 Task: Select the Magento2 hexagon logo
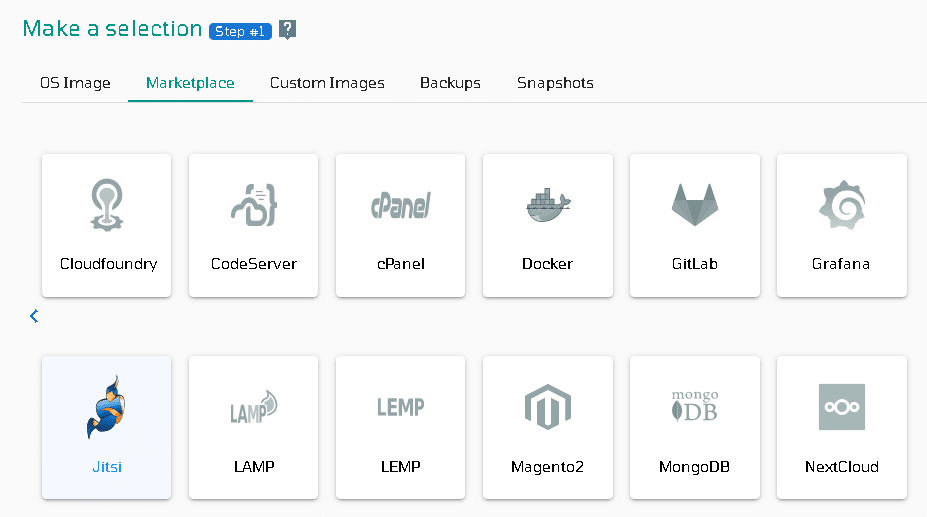(548, 407)
